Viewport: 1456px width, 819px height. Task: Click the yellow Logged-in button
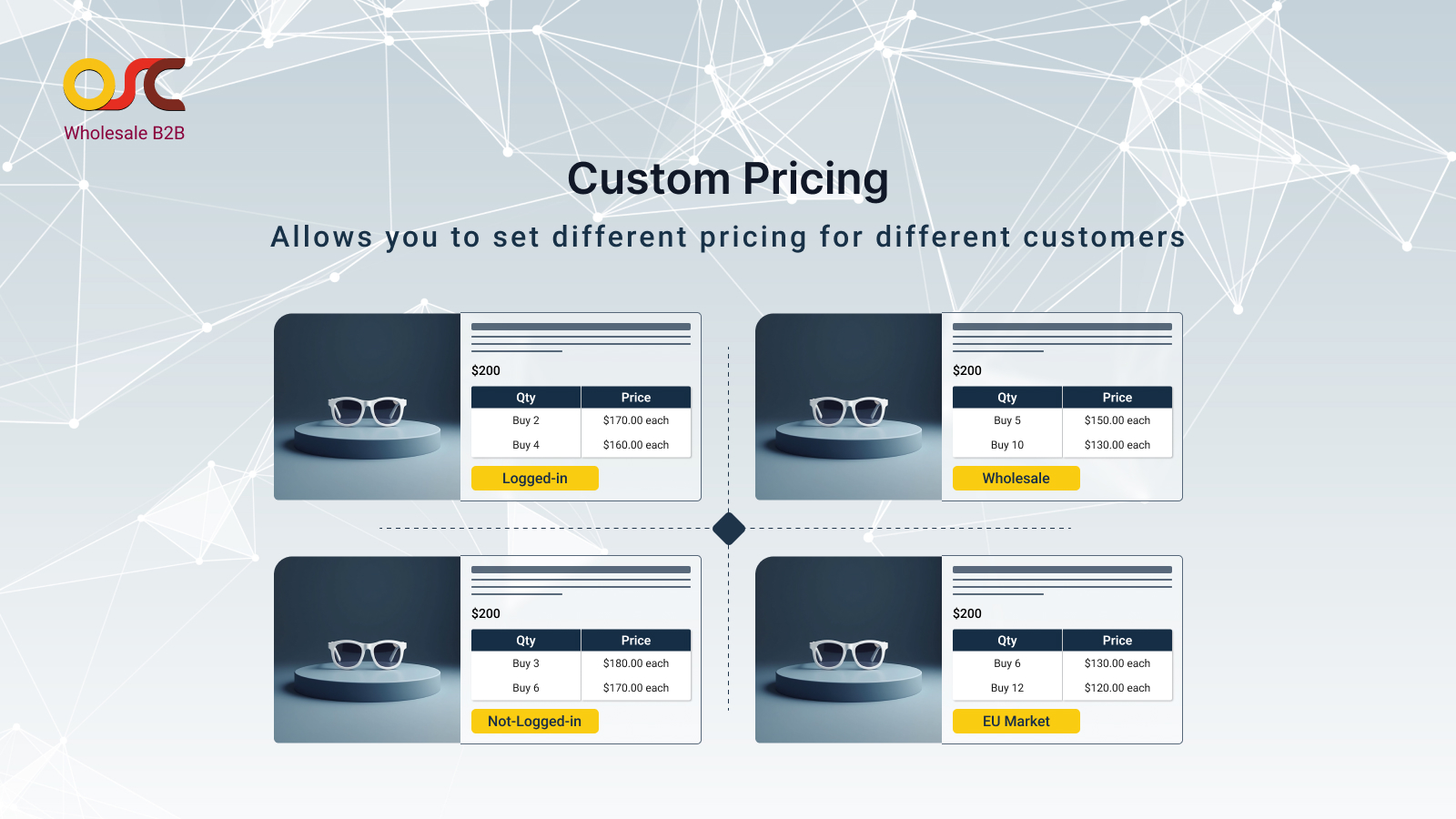[535, 479]
